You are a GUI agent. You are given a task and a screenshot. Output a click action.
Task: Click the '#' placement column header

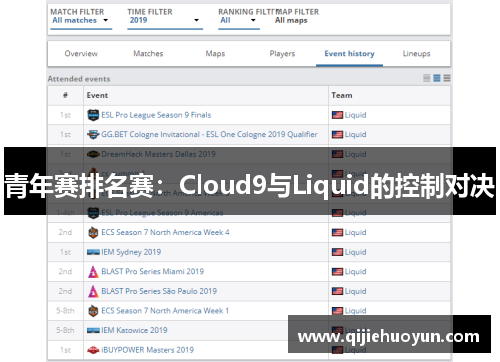(x=65, y=95)
